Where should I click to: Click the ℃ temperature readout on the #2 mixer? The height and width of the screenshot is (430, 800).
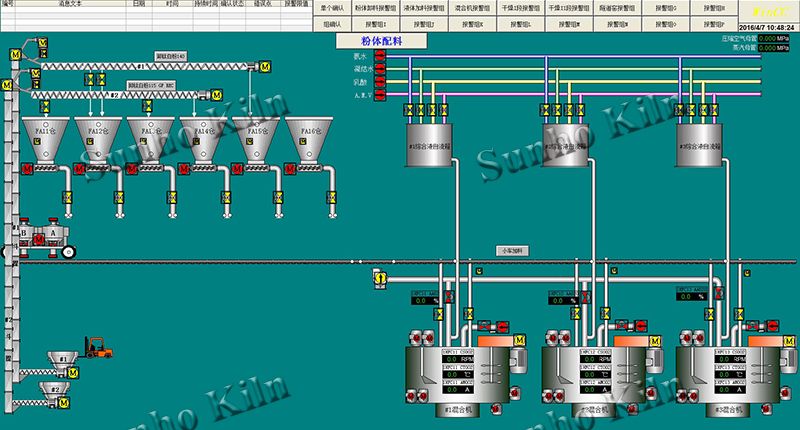595,374
